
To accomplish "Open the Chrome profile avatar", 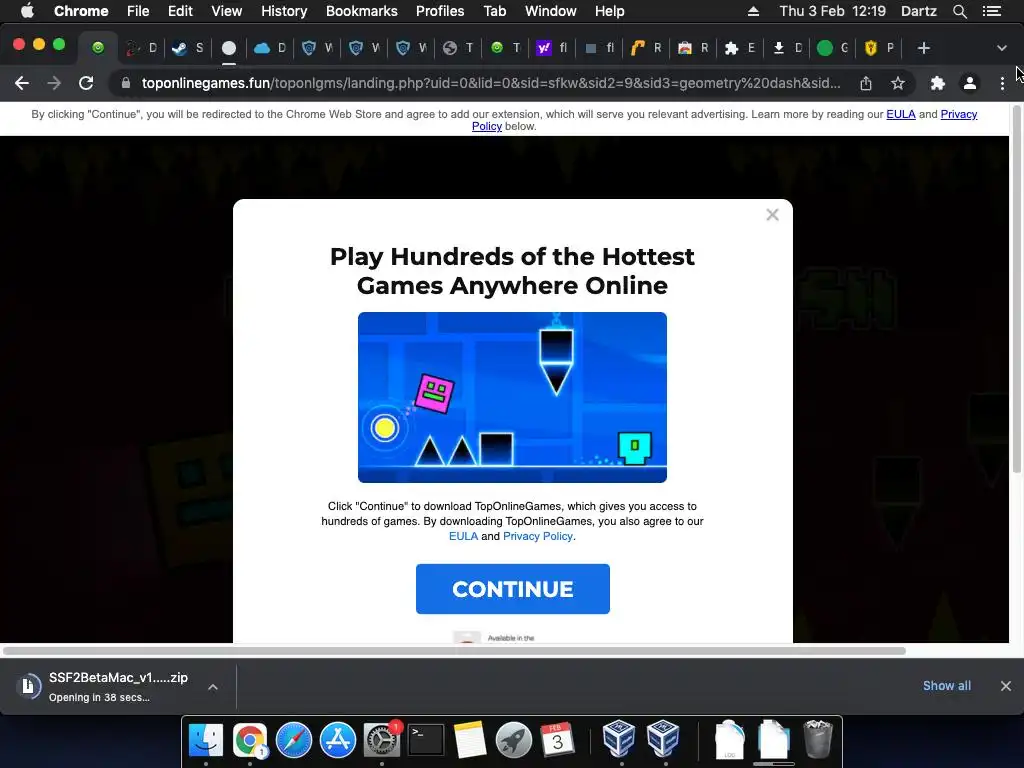I will coord(970,84).
